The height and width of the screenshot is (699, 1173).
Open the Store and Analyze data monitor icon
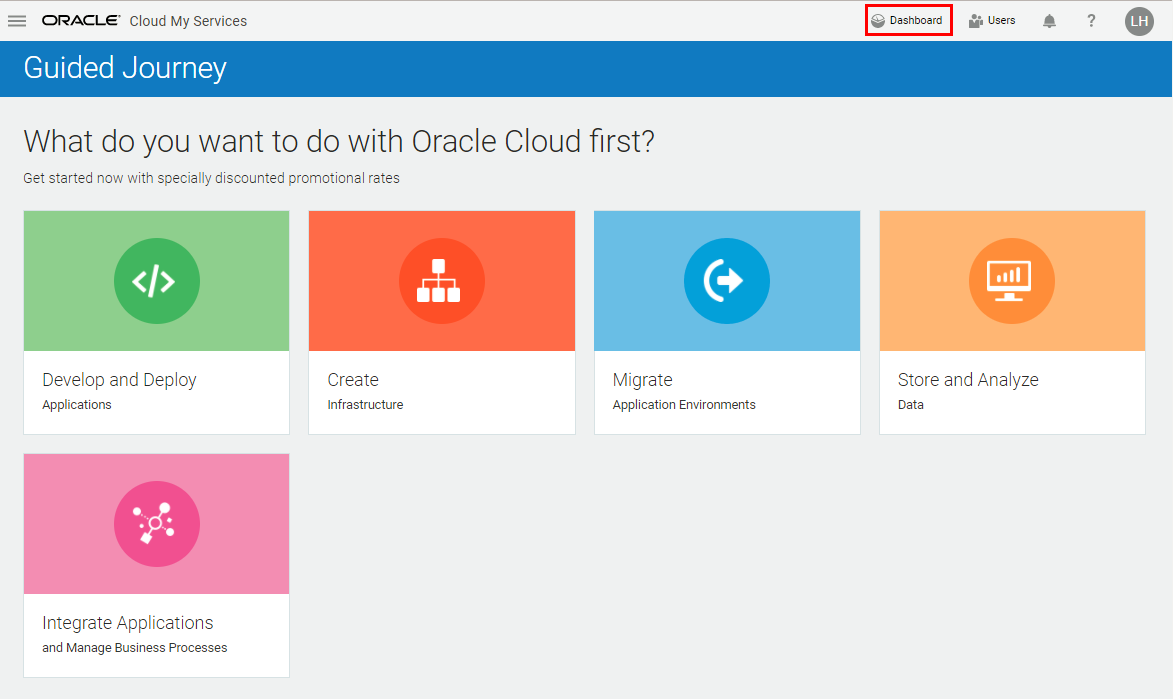click(1012, 281)
